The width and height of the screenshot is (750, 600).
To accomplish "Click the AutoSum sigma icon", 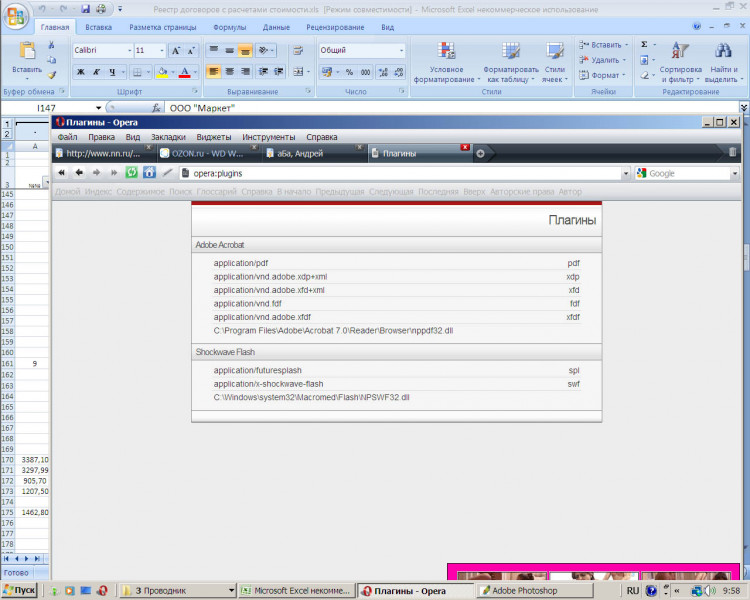I will 644,44.
